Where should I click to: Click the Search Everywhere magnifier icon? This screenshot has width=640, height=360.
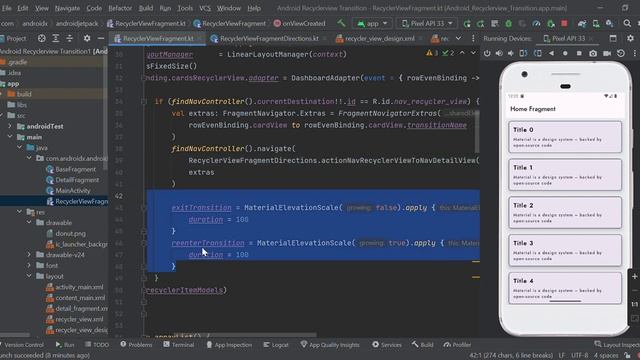click(627, 23)
